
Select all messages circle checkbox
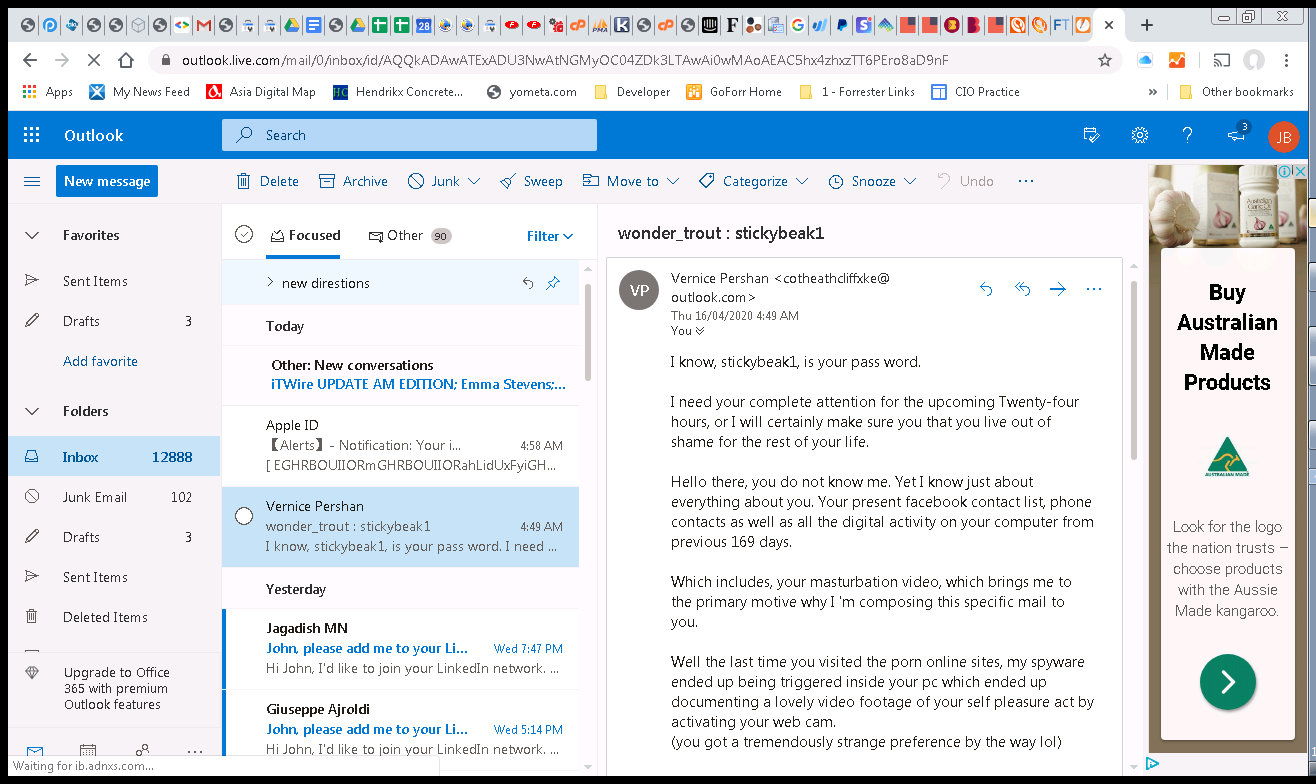coord(244,234)
